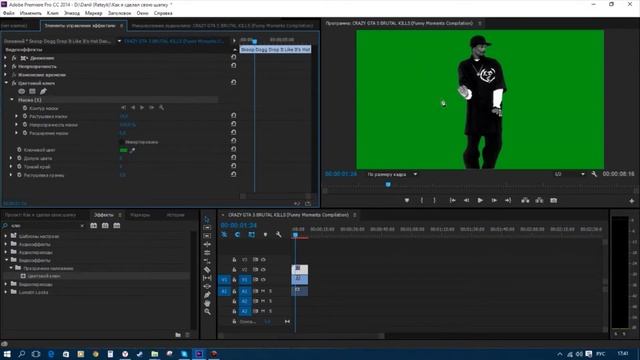This screenshot has height=360, width=640.
Task: Go to In point in Program monitor
Action: point(452,200)
